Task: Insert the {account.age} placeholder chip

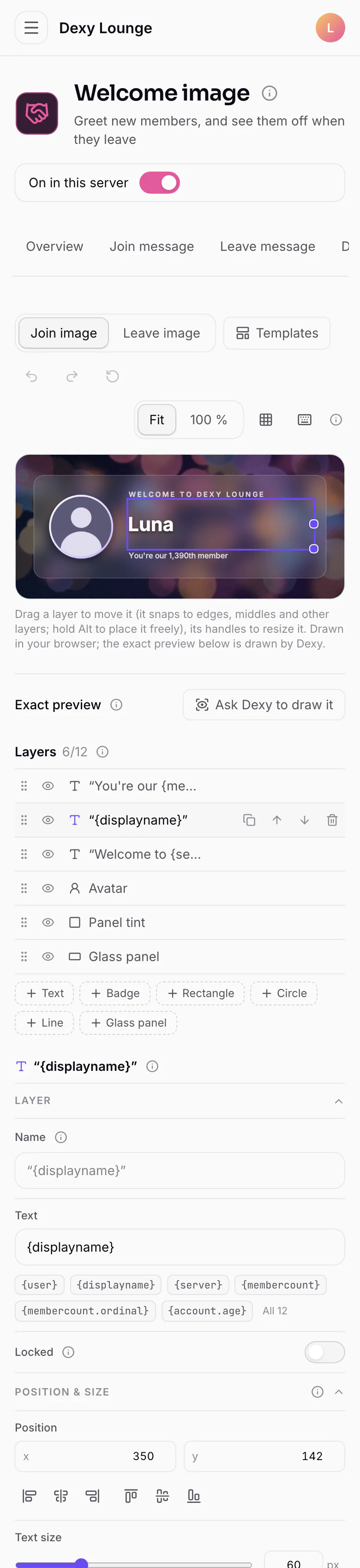Action: 207,1311
